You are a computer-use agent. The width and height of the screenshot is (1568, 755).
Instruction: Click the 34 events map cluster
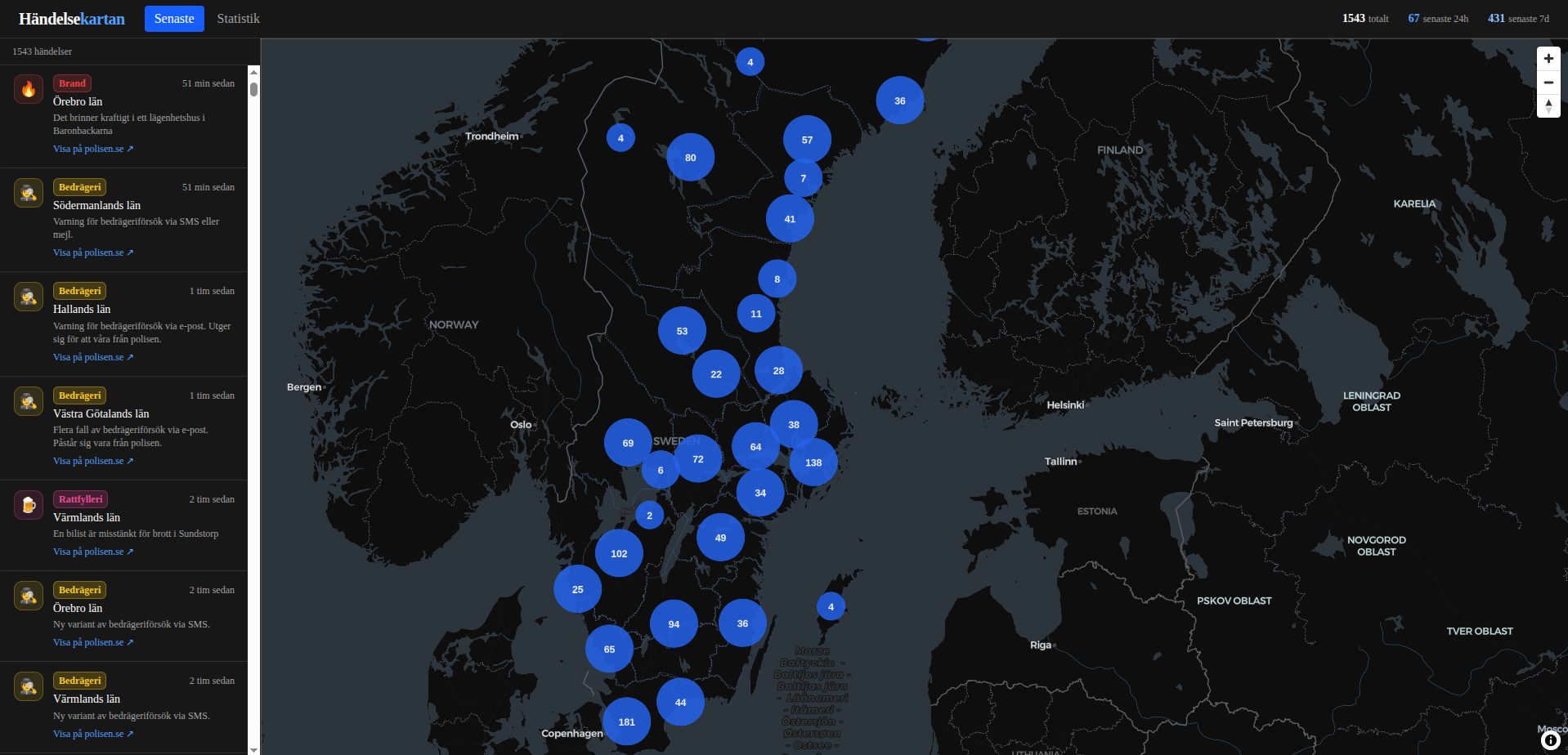click(760, 493)
